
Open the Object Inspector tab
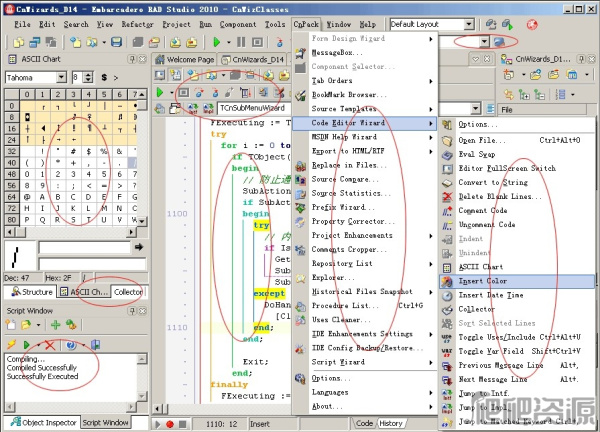click(41, 423)
